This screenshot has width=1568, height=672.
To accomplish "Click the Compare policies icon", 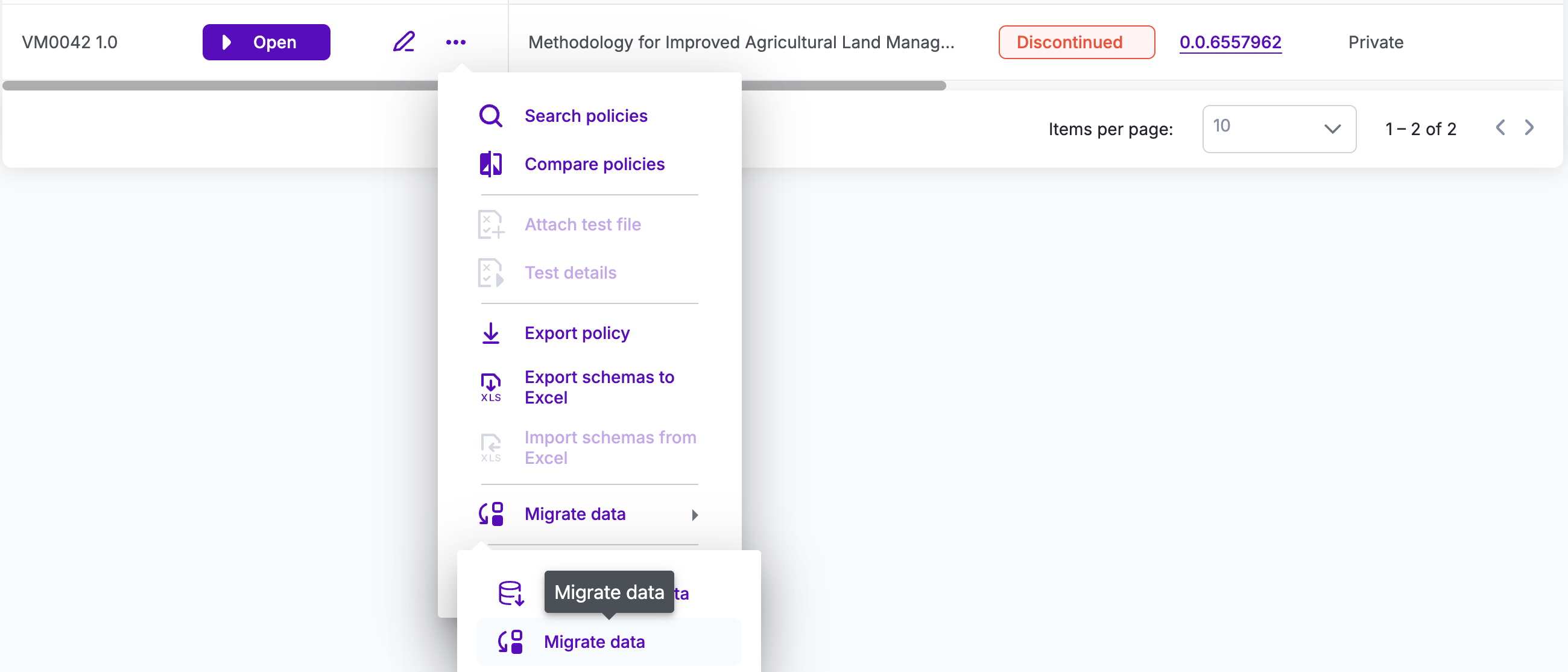I will click(491, 164).
